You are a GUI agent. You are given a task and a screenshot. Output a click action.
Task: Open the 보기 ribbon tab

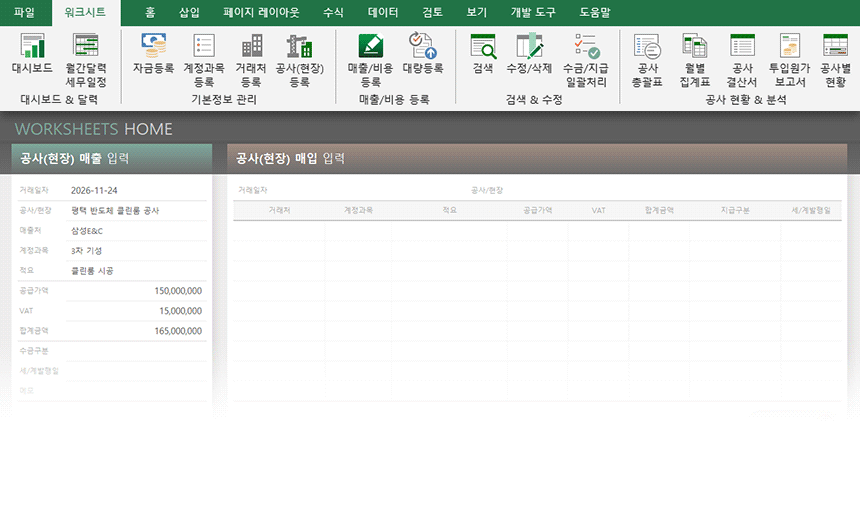pos(477,13)
